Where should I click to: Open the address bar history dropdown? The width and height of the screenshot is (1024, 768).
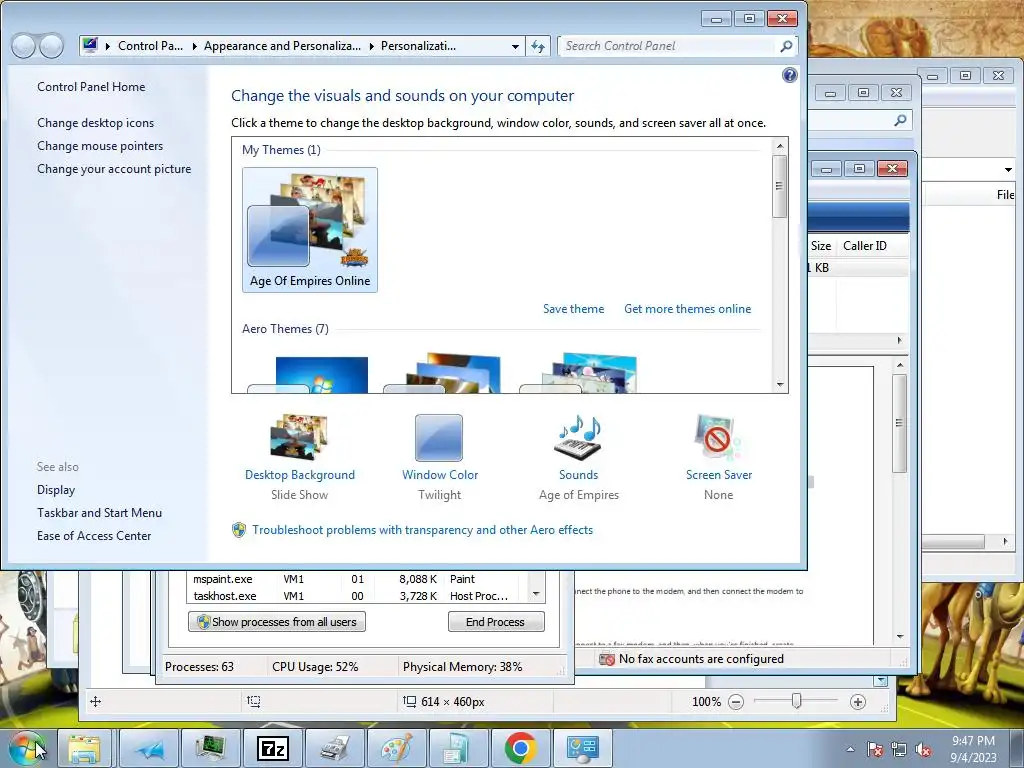click(x=515, y=46)
